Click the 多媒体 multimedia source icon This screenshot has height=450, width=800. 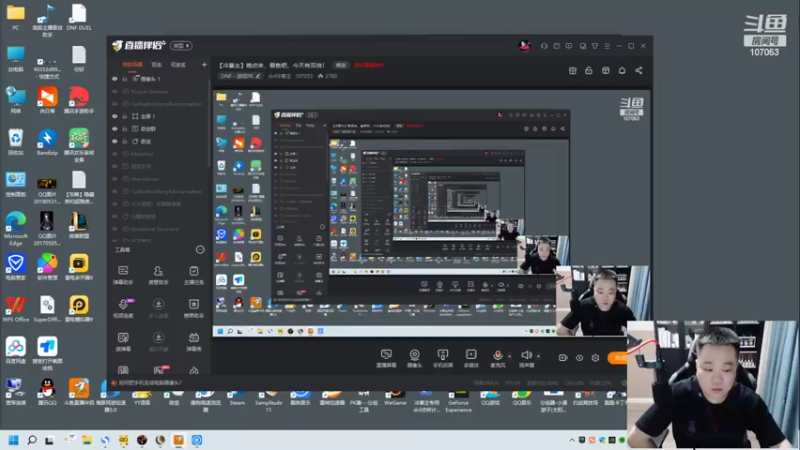[471, 358]
